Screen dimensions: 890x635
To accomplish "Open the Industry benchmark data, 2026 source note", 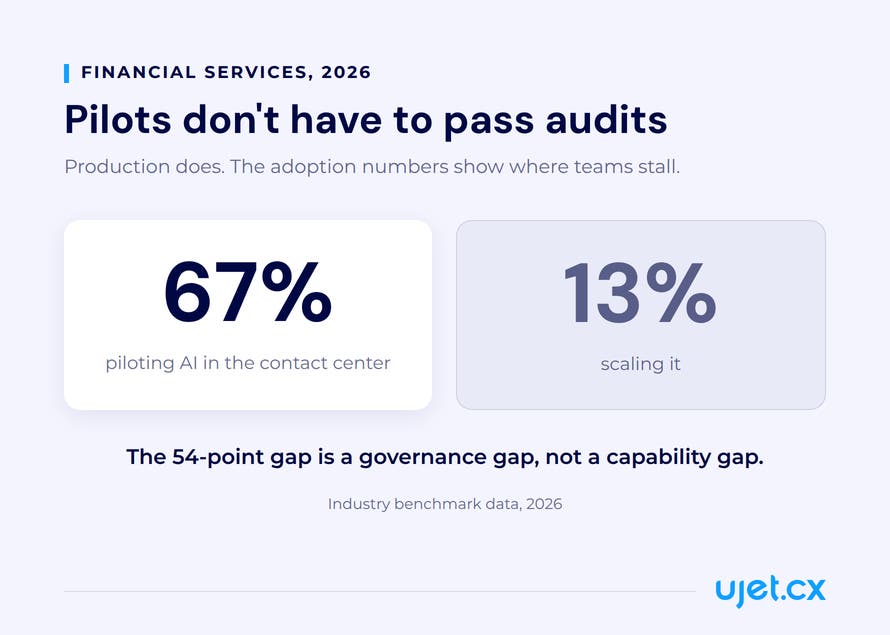I will click(445, 504).
